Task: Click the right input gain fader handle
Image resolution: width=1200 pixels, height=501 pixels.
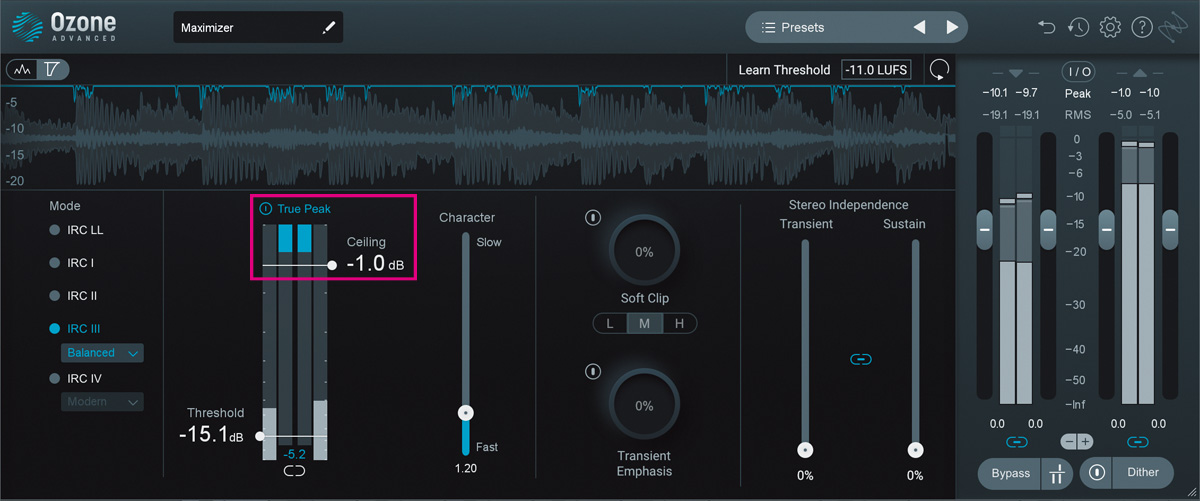Action: [1049, 229]
